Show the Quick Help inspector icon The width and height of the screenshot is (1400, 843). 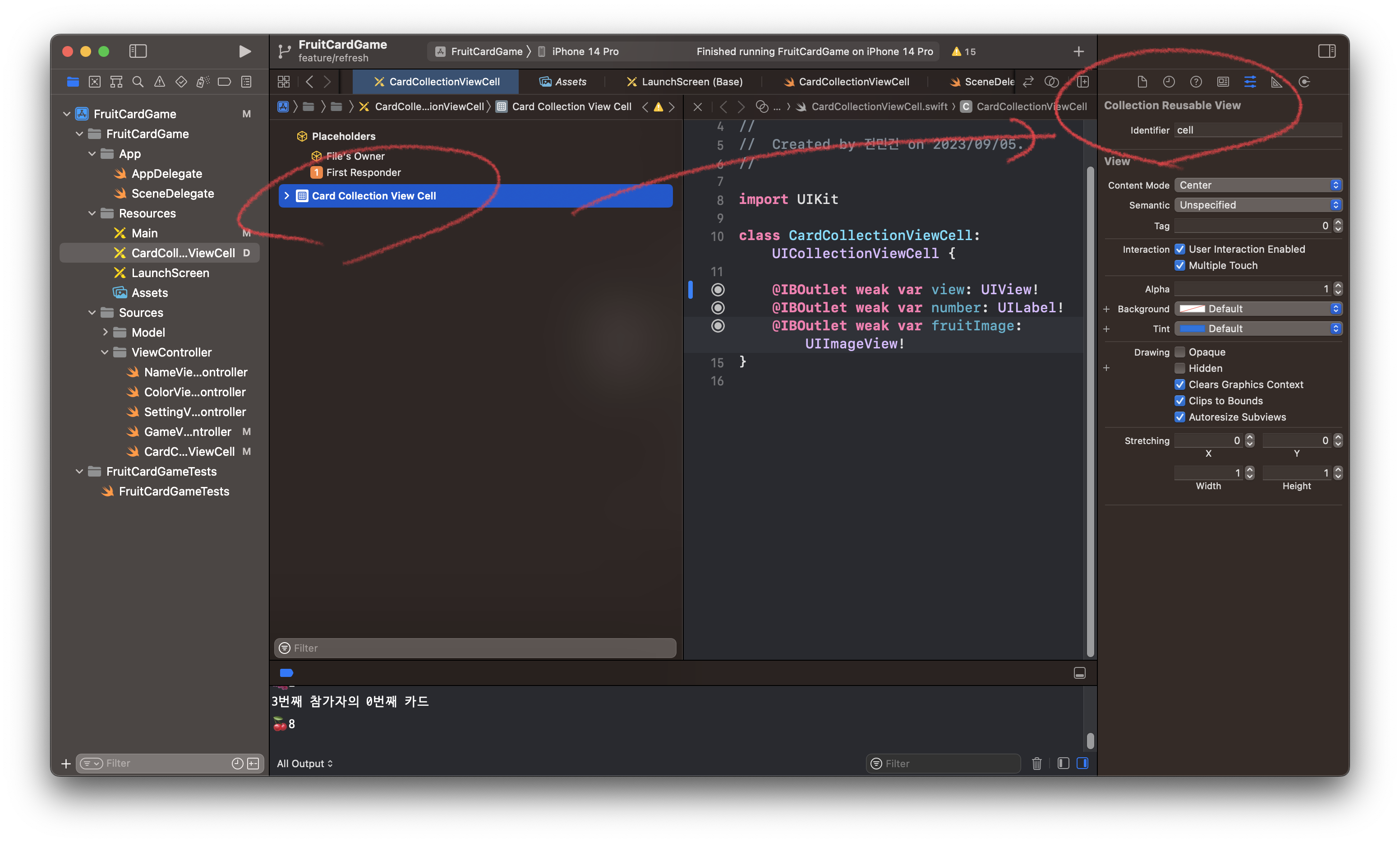(1196, 82)
